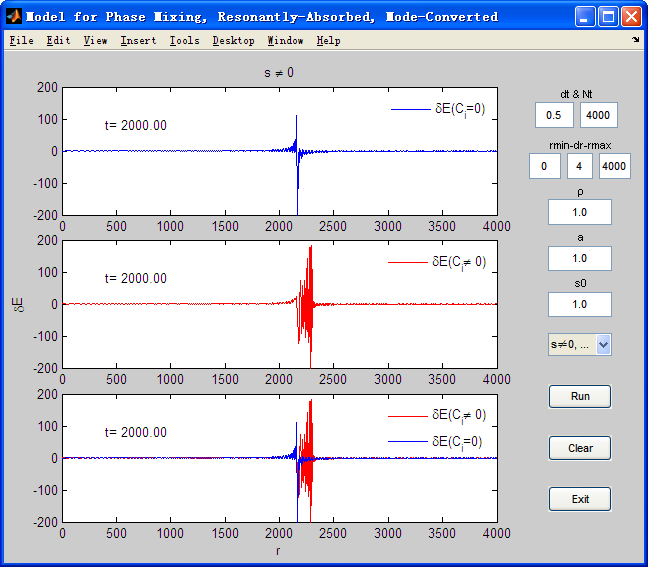Open the Insert menu
This screenshot has width=648, height=567.
click(x=138, y=40)
